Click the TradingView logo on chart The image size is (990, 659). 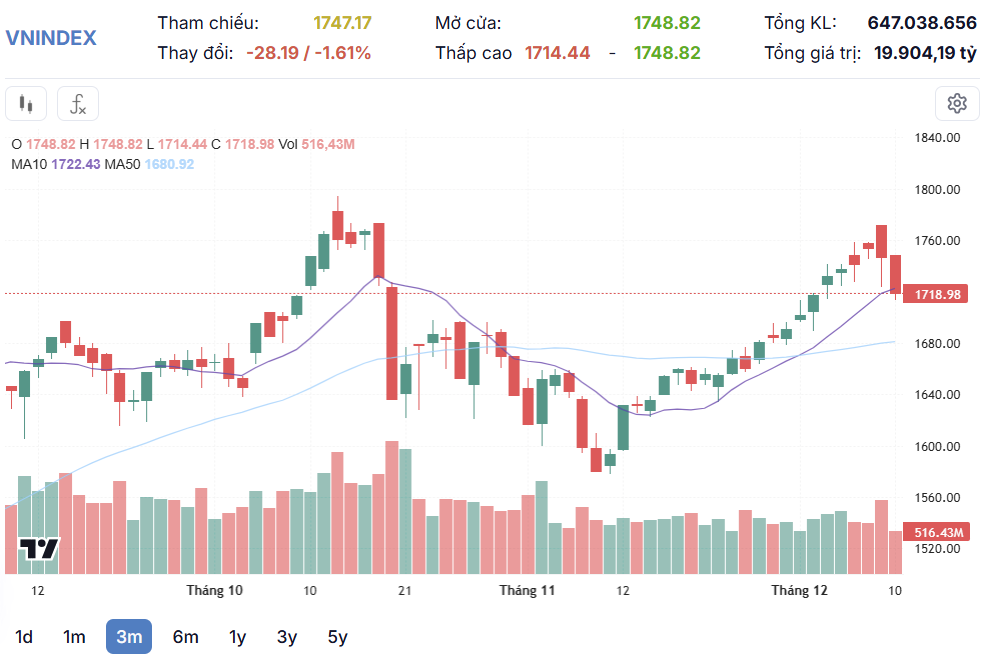coord(40,549)
